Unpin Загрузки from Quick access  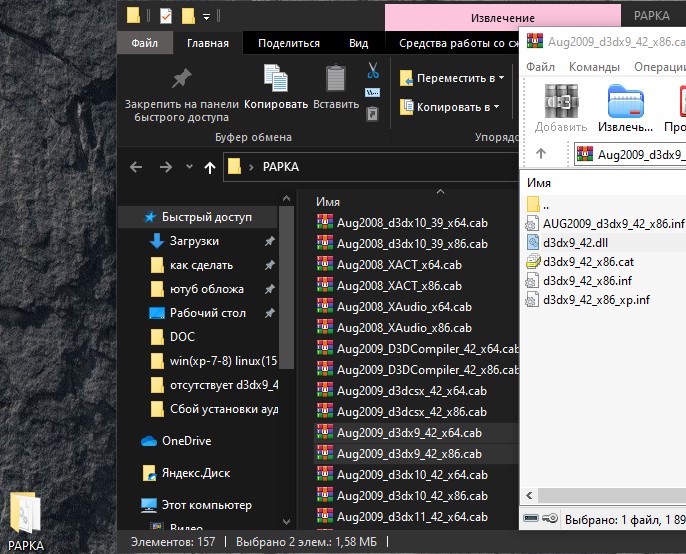tap(270, 241)
